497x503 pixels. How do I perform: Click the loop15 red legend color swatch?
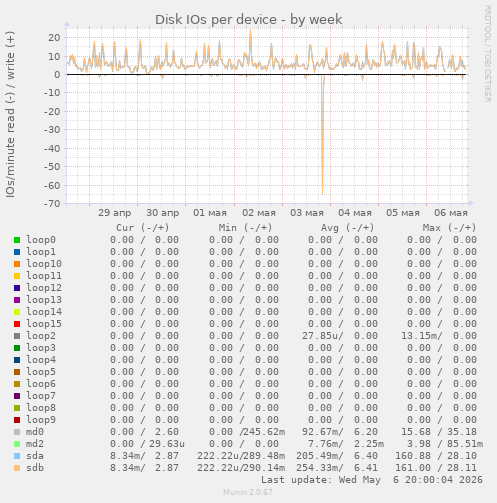[17, 324]
